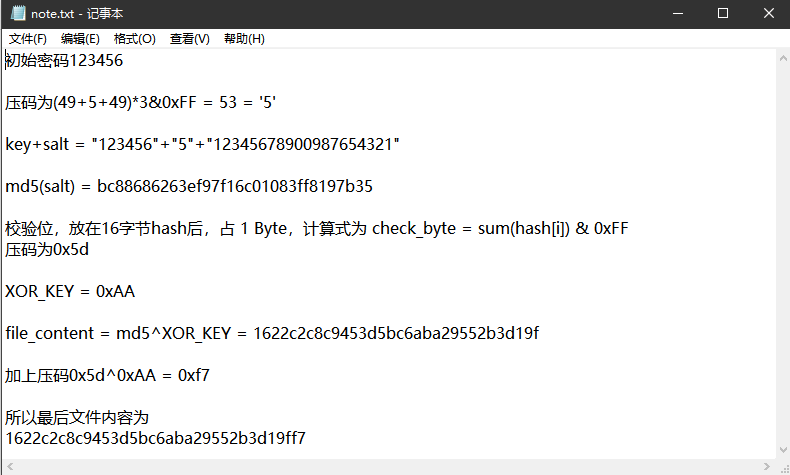Image resolution: width=790 pixels, height=475 pixels.
Task: Open the 文件(F) menu
Action: tap(28, 39)
